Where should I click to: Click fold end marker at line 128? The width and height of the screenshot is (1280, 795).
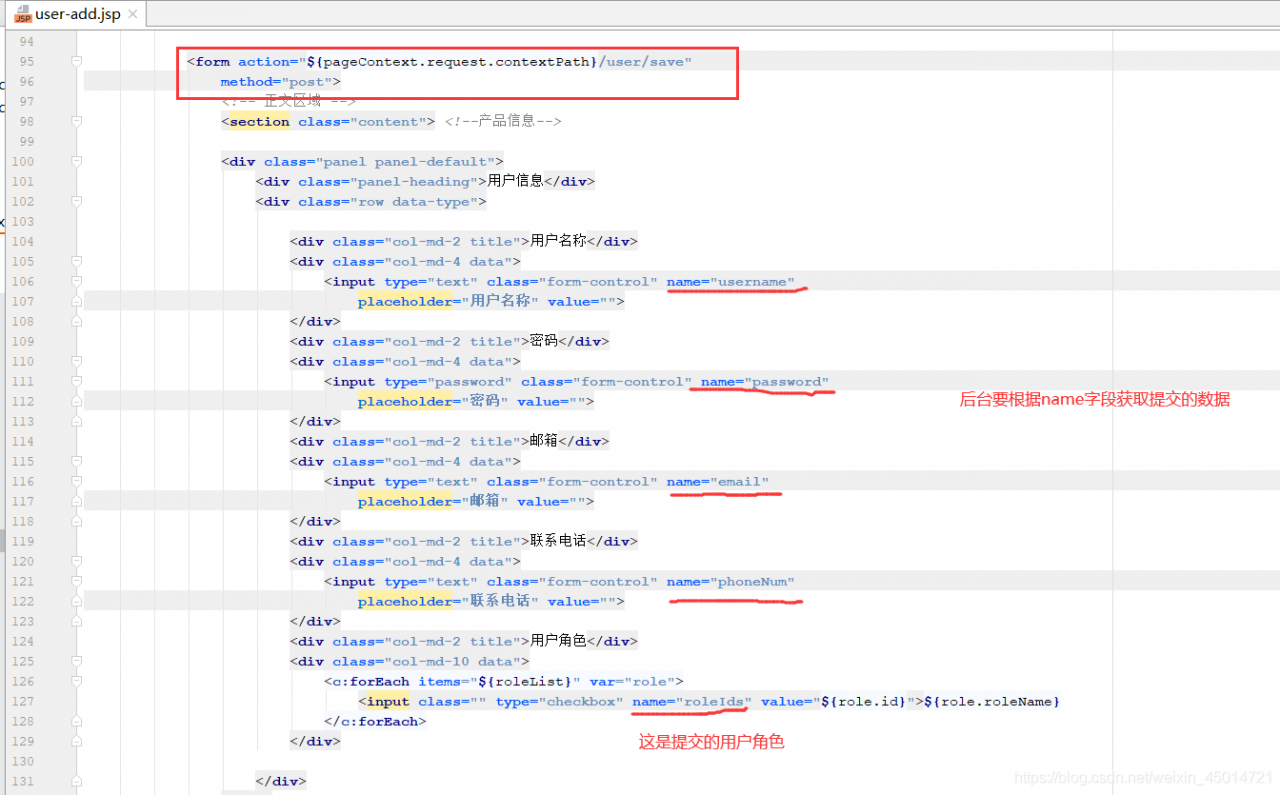[x=76, y=722]
